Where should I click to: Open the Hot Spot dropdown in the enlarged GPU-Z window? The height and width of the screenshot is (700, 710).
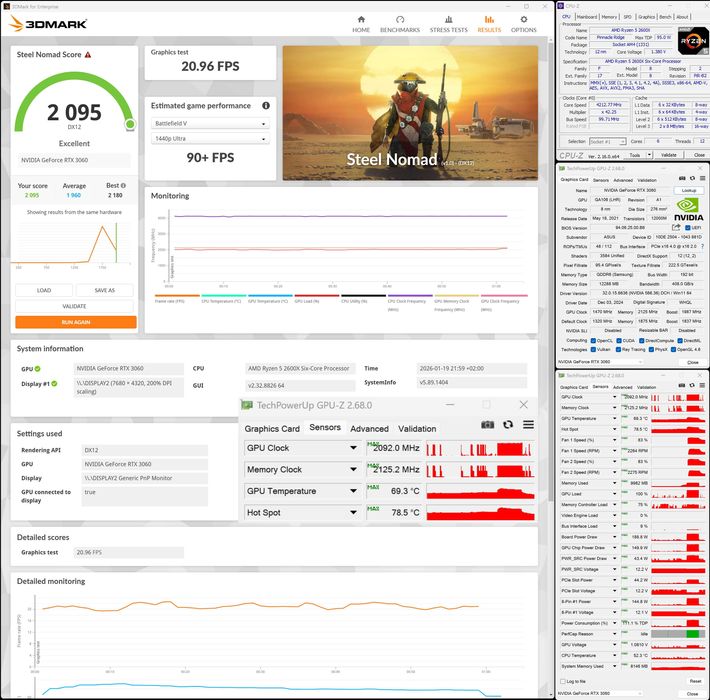pyautogui.click(x=353, y=513)
